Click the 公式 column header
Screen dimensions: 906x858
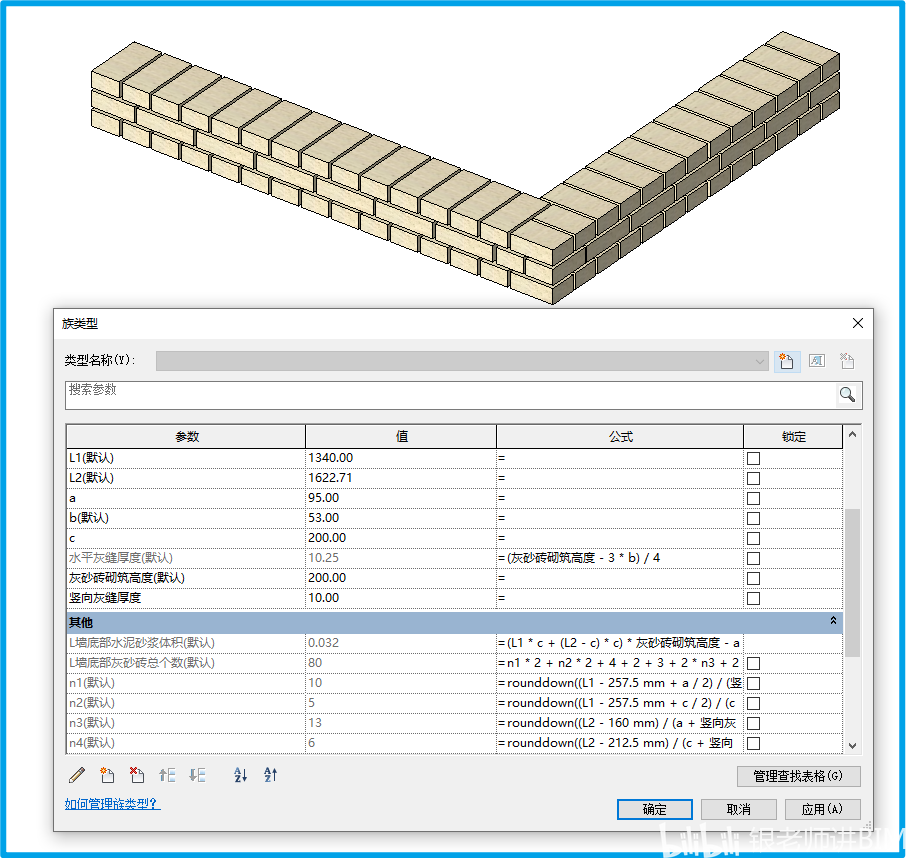point(619,437)
